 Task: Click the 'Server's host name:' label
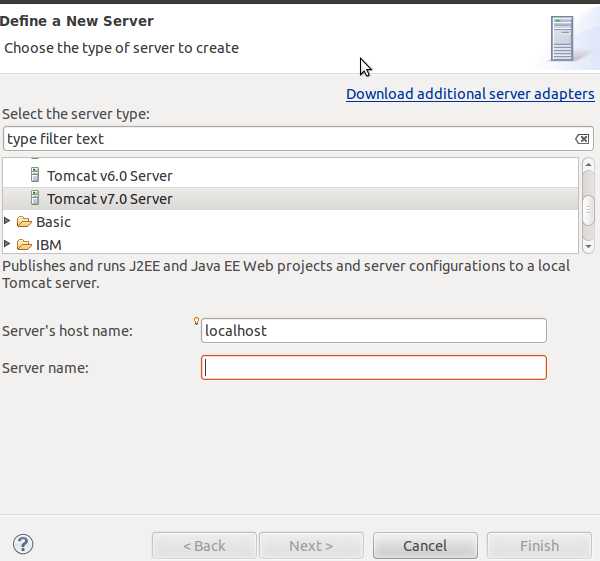click(67, 331)
